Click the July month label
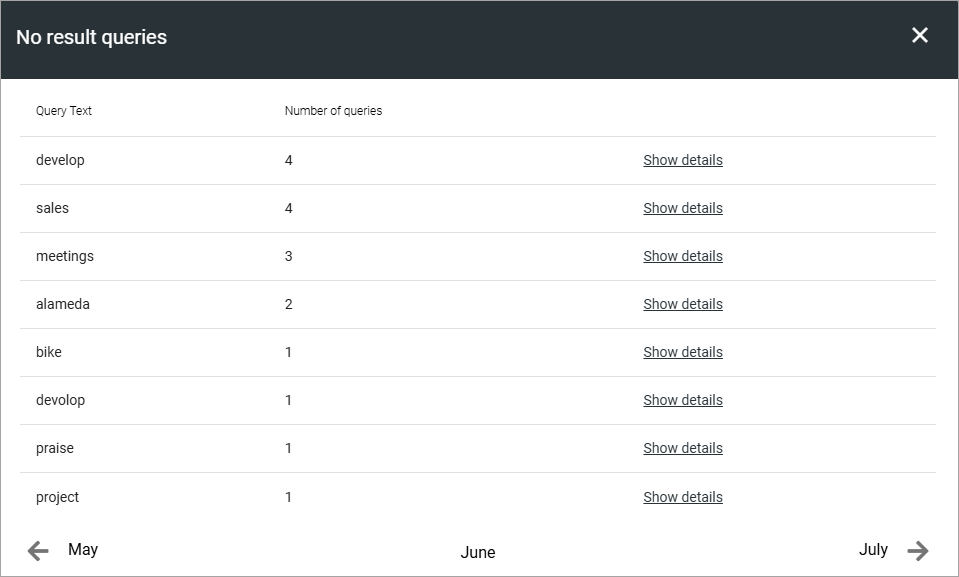 coord(873,549)
